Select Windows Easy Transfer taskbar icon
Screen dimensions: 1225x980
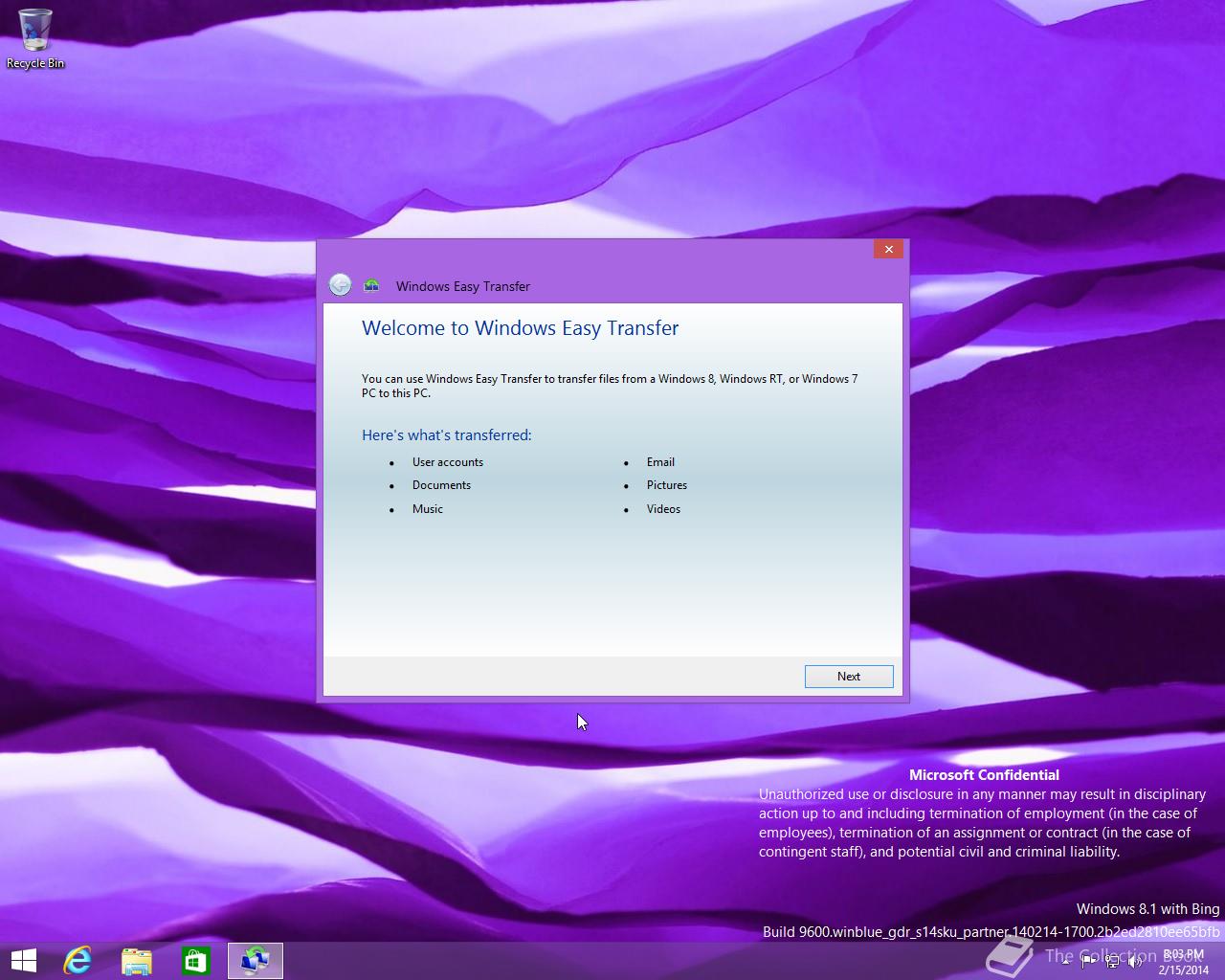256,961
